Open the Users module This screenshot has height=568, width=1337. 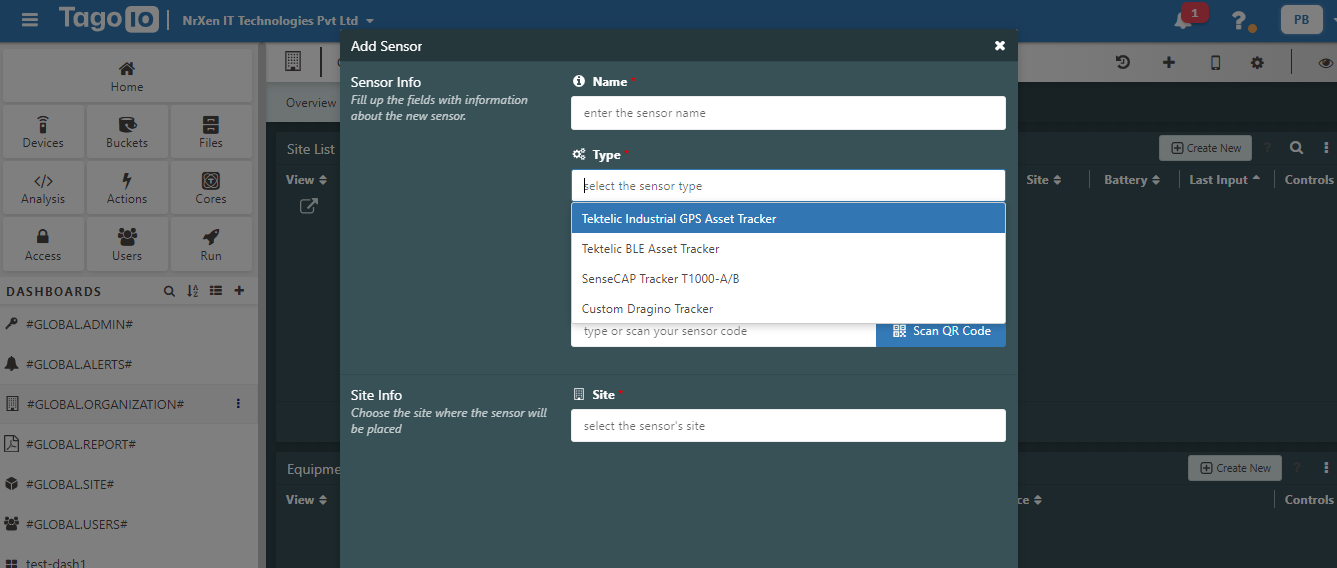(127, 245)
